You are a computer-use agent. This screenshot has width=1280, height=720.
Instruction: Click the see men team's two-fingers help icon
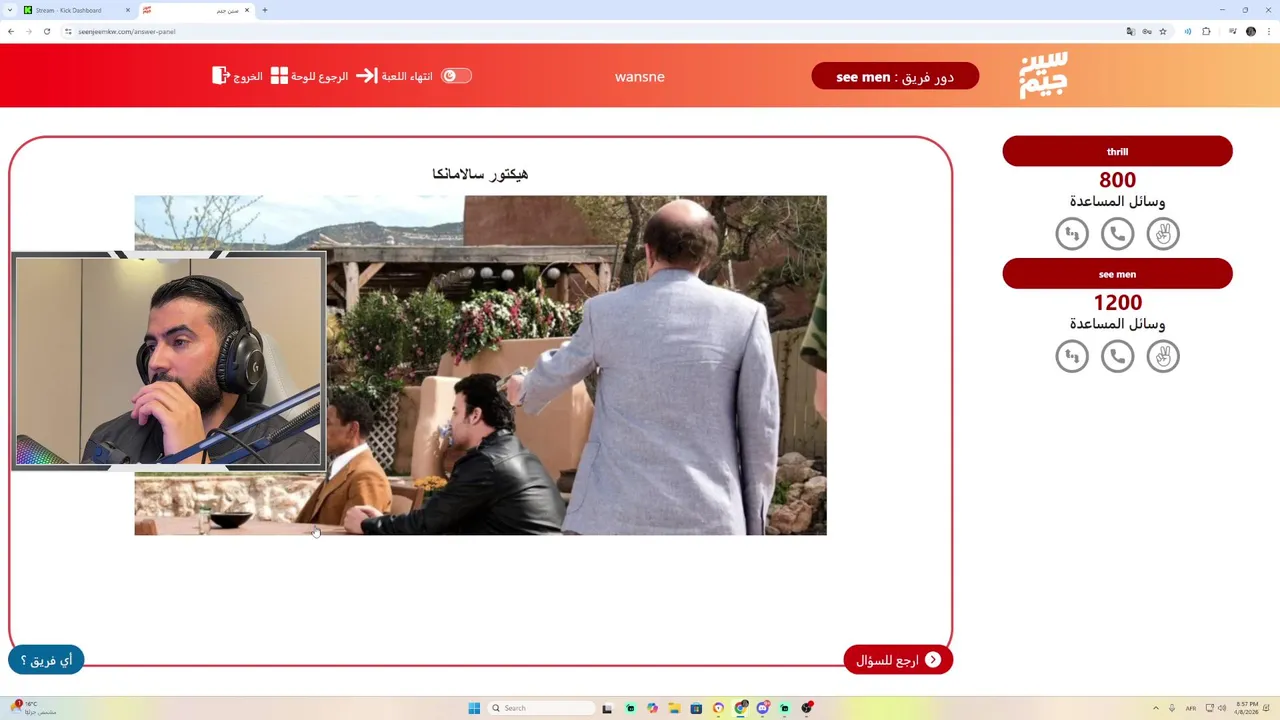tap(1163, 356)
